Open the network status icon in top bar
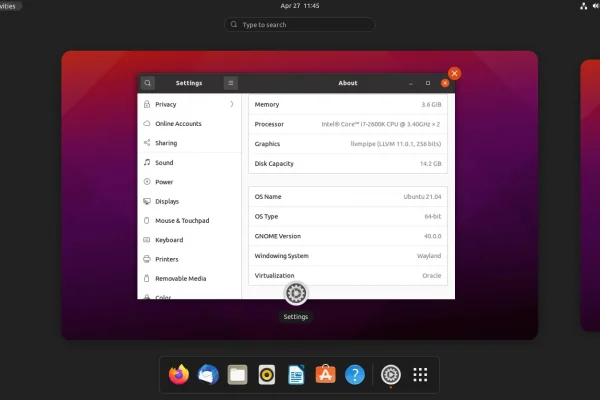 pos(584,6)
